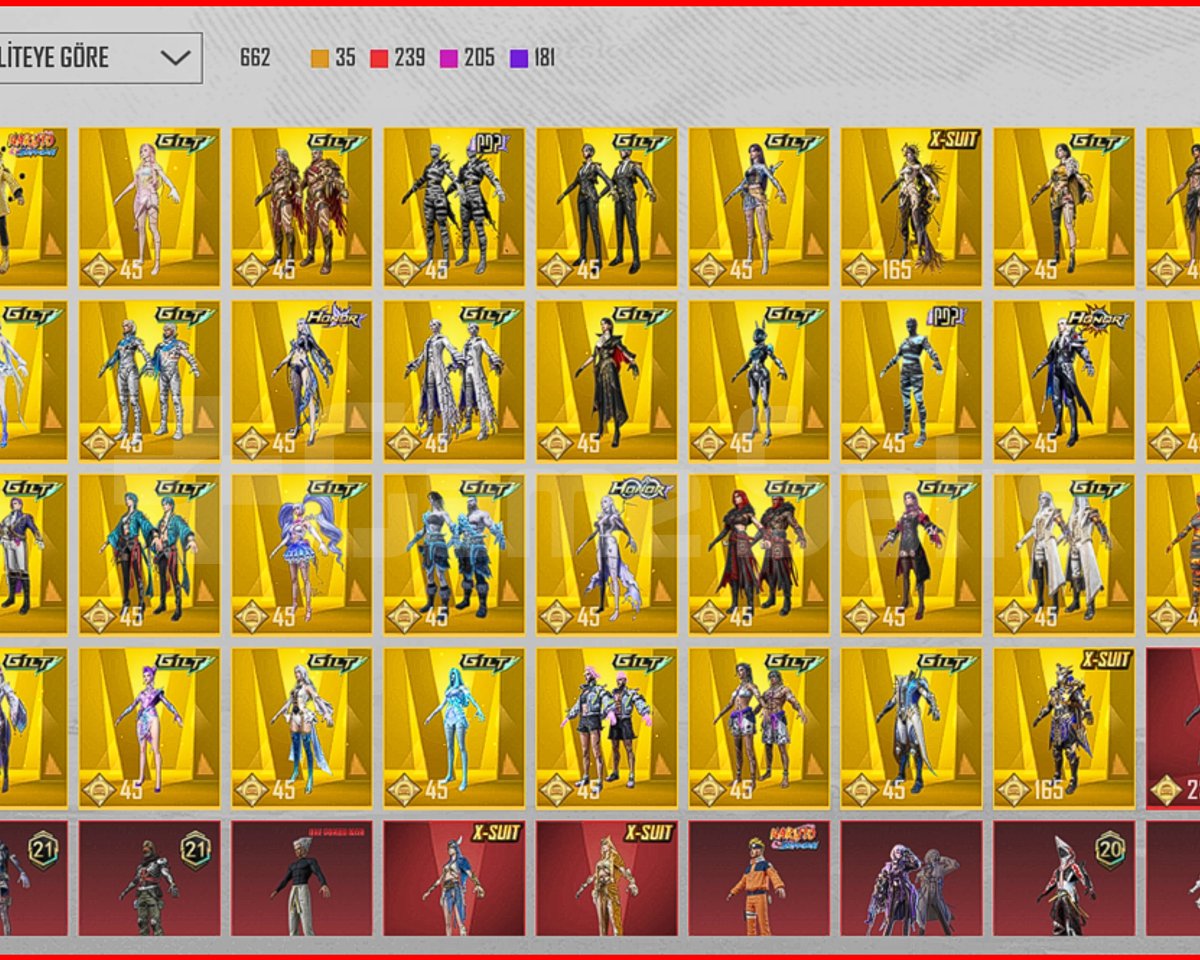Viewport: 1200px width, 960px height.
Task: Pick the purple-haired pair on red card
Action: (911, 879)
